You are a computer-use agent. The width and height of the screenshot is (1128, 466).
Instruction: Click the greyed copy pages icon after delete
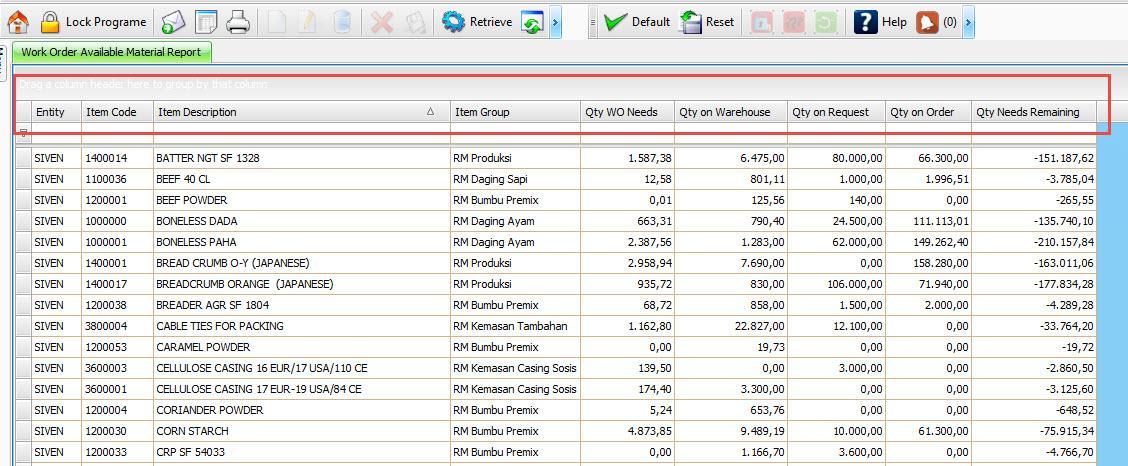click(x=416, y=22)
